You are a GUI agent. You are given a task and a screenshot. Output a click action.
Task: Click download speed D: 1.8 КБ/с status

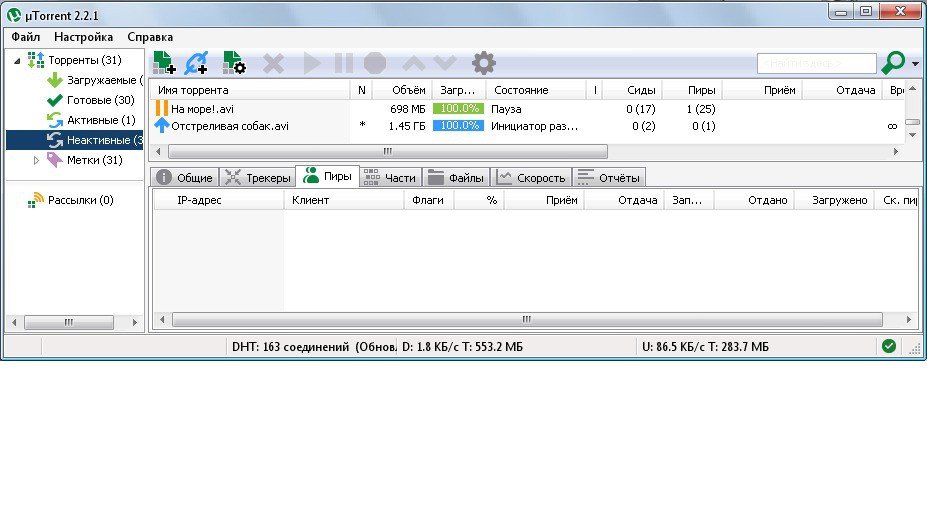462,347
